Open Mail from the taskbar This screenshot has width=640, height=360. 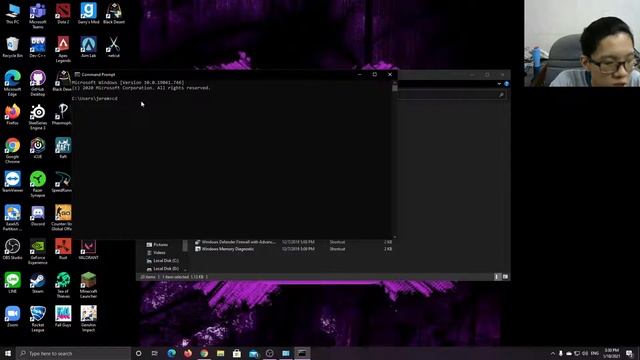click(253, 353)
